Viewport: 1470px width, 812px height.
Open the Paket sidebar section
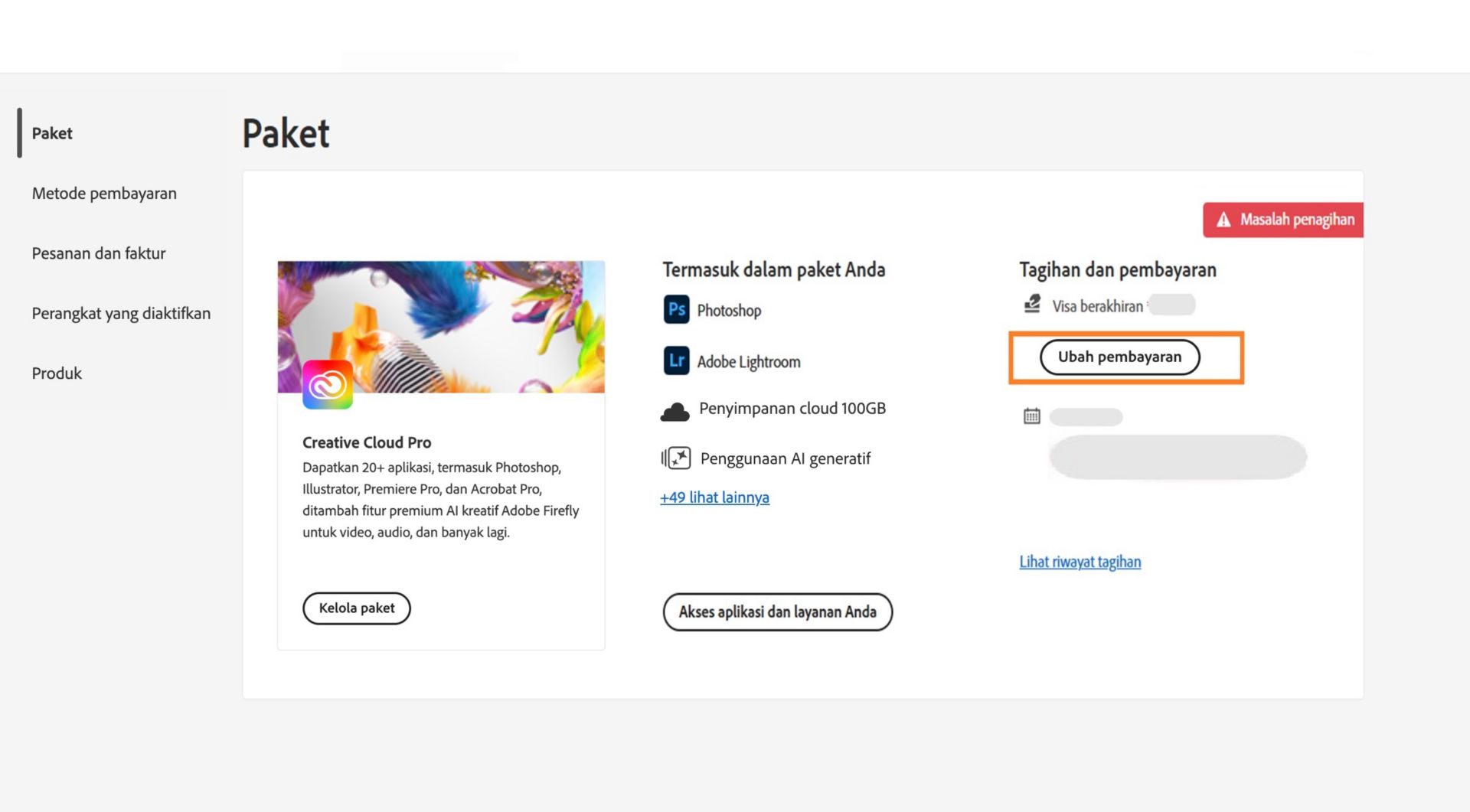[x=52, y=133]
